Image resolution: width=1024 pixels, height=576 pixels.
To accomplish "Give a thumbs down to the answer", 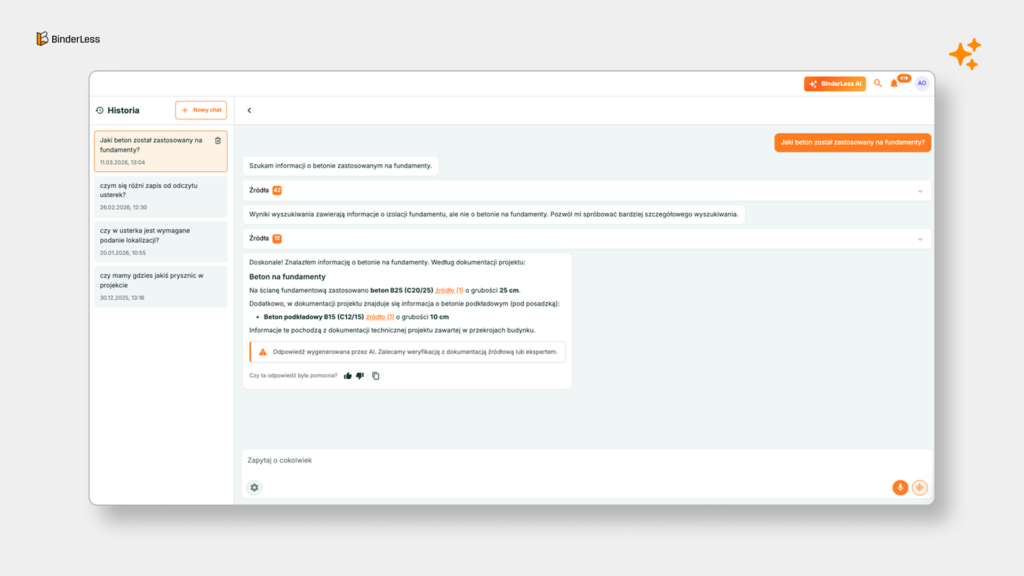I will point(359,375).
